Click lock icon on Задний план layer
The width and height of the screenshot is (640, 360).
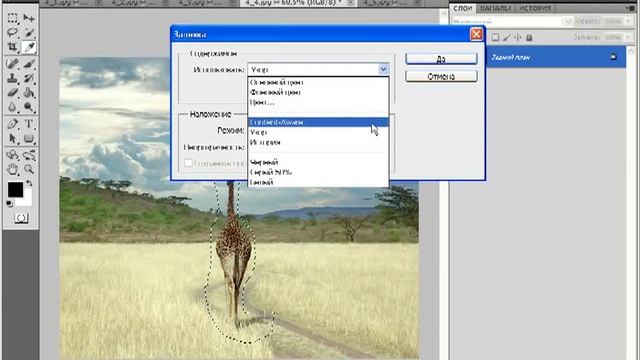pyautogui.click(x=613, y=57)
